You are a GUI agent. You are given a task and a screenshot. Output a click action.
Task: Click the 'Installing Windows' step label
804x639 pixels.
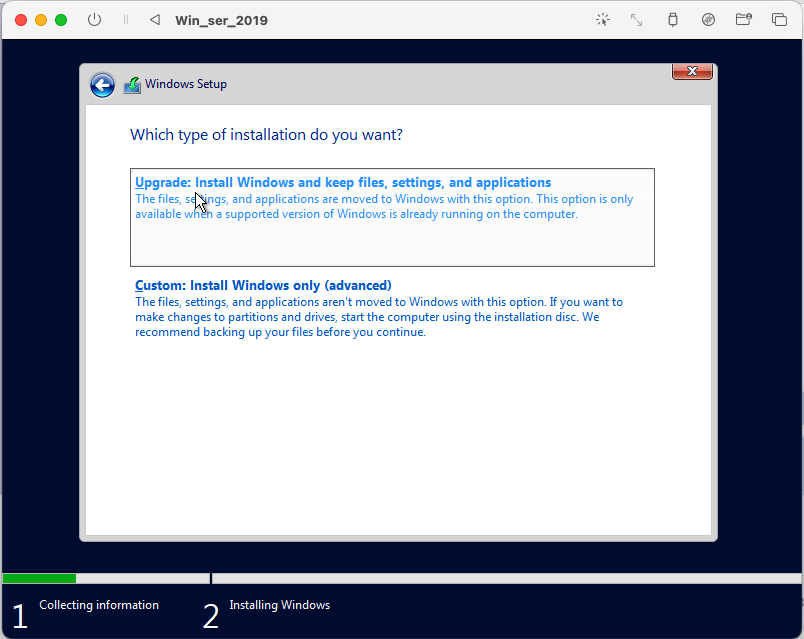pyautogui.click(x=279, y=605)
